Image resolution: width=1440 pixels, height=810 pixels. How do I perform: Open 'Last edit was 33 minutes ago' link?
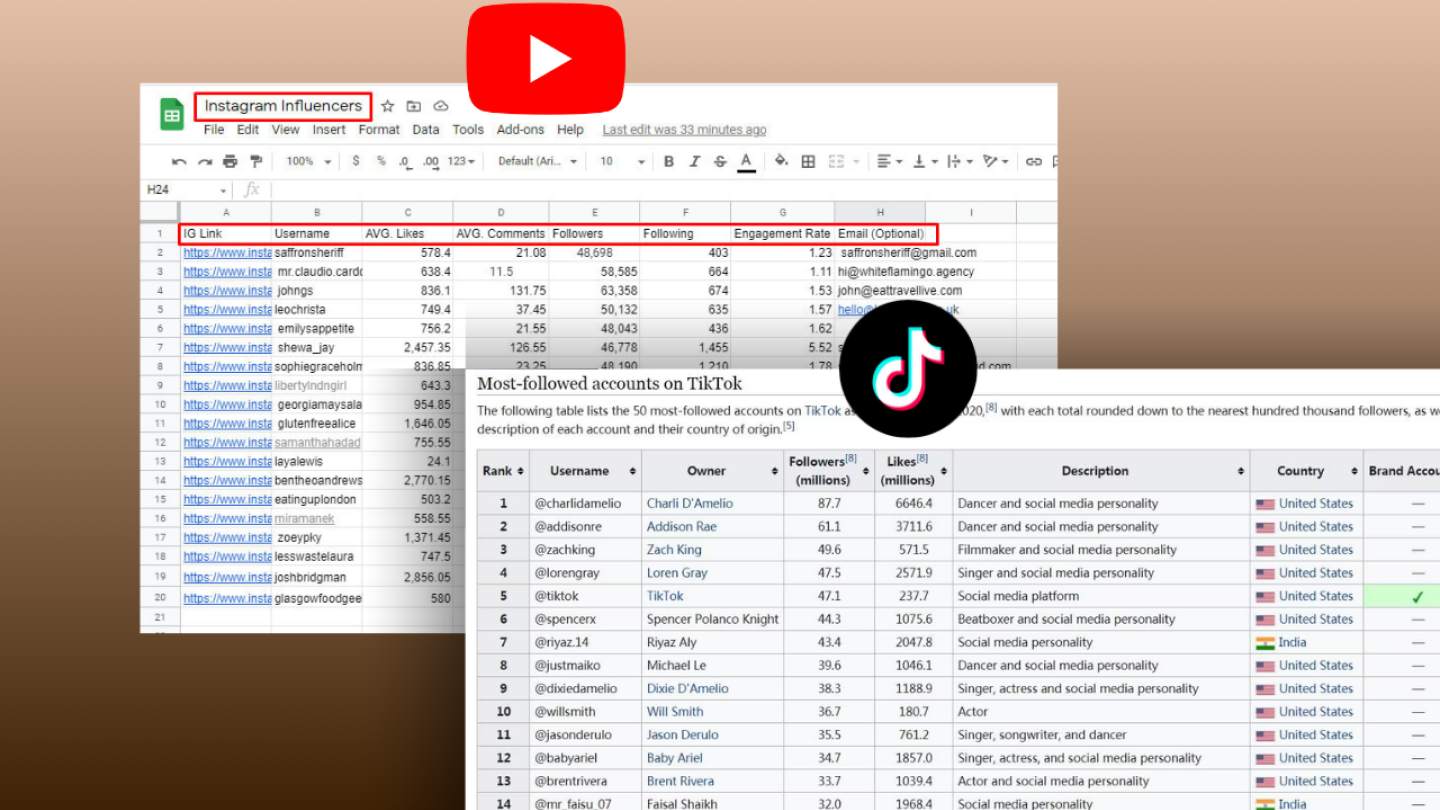coord(685,130)
